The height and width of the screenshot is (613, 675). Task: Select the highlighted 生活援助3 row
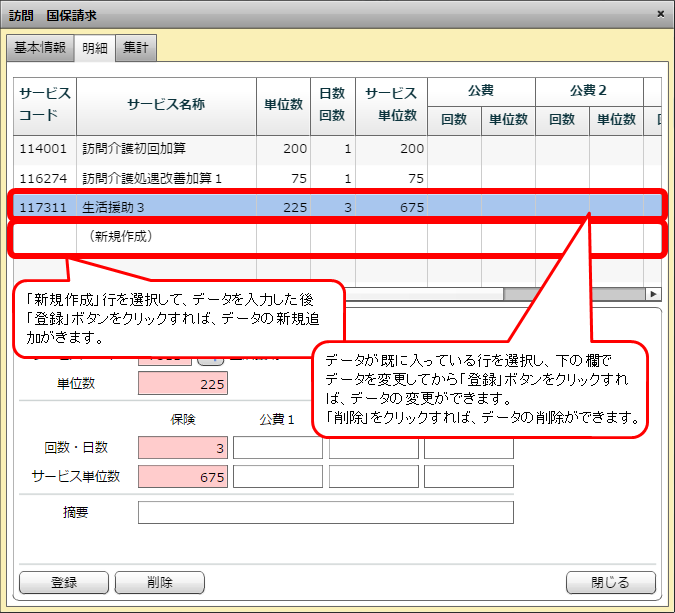tap(166, 208)
